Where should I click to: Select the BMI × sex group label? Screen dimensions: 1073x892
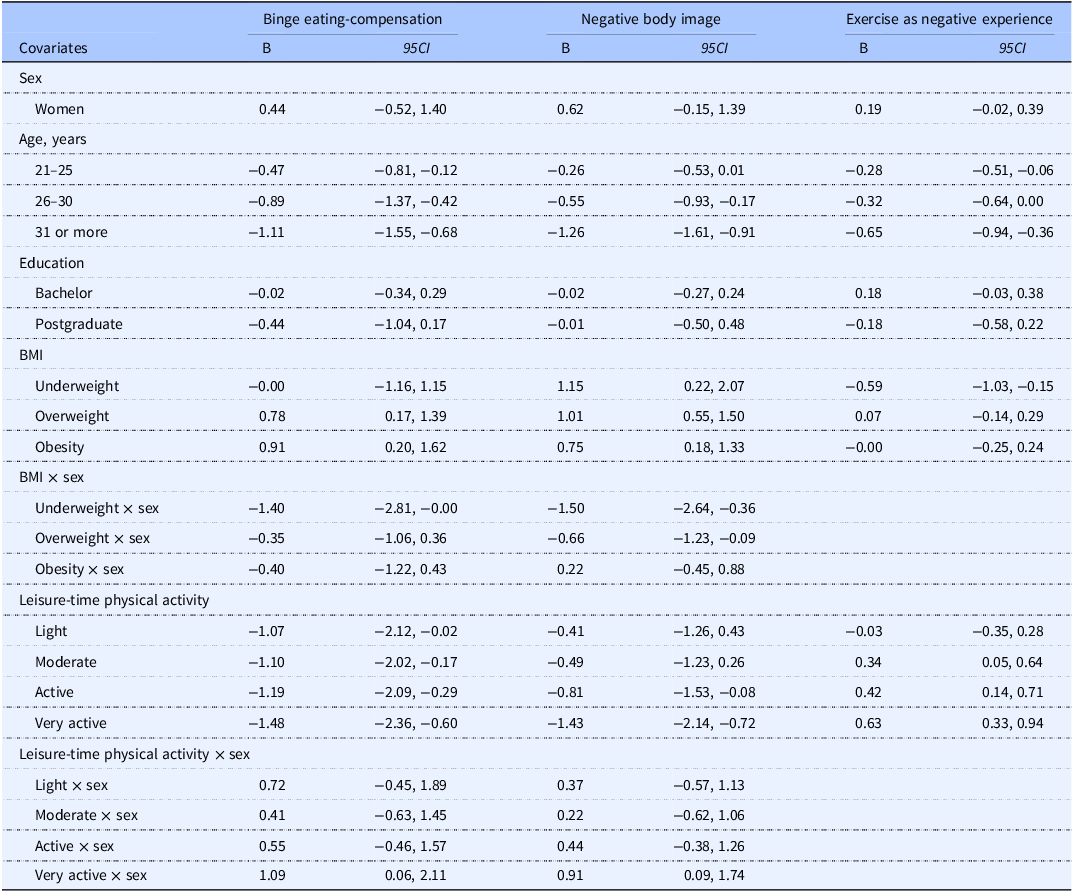point(51,477)
